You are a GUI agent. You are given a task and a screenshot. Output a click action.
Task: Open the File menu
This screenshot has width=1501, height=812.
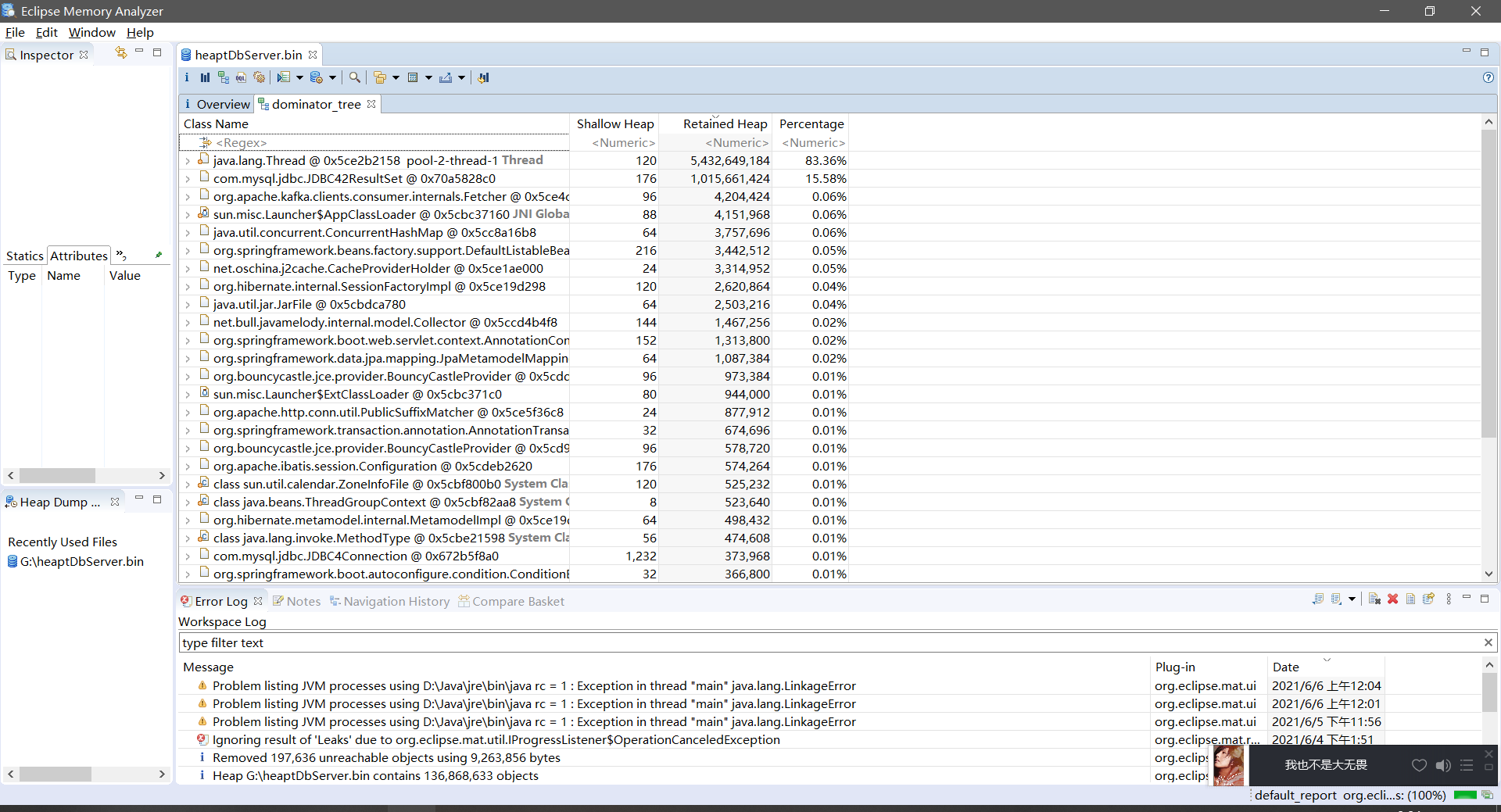point(15,32)
